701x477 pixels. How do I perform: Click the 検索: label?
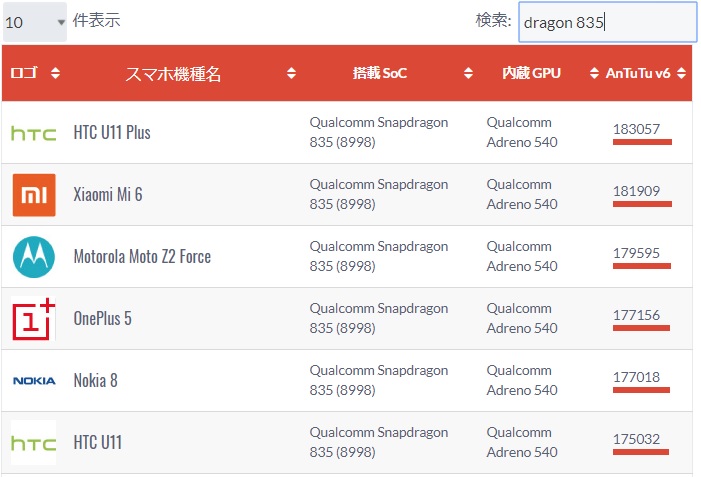[x=493, y=21]
